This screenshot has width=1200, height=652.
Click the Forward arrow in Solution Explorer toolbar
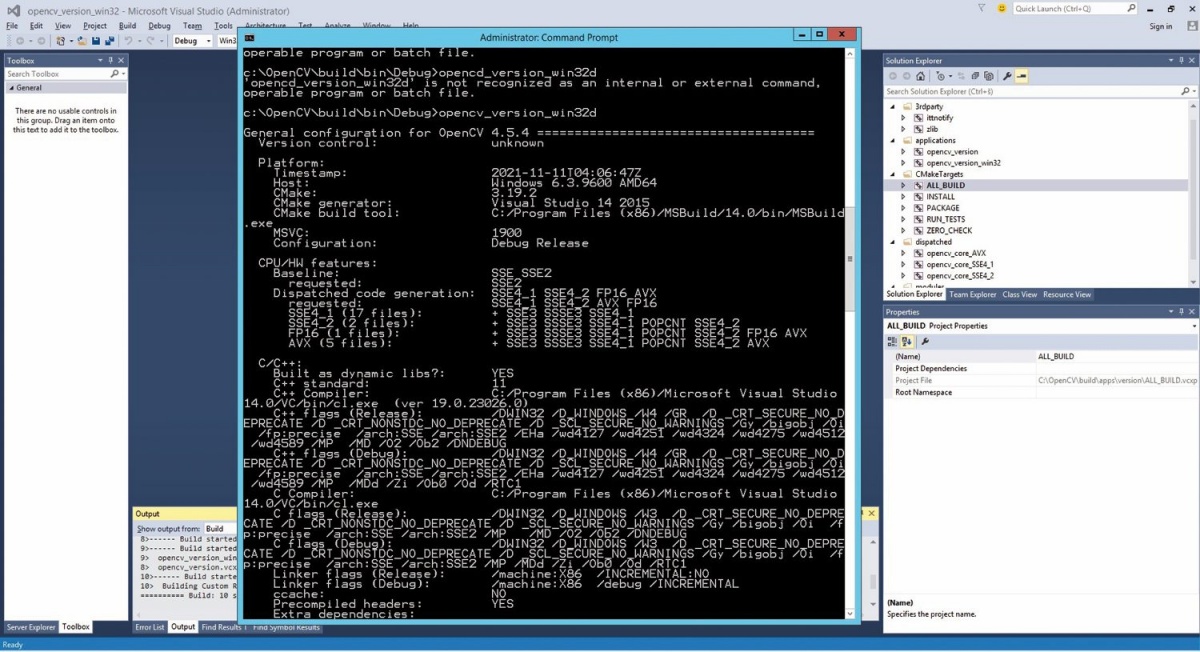tap(905, 76)
